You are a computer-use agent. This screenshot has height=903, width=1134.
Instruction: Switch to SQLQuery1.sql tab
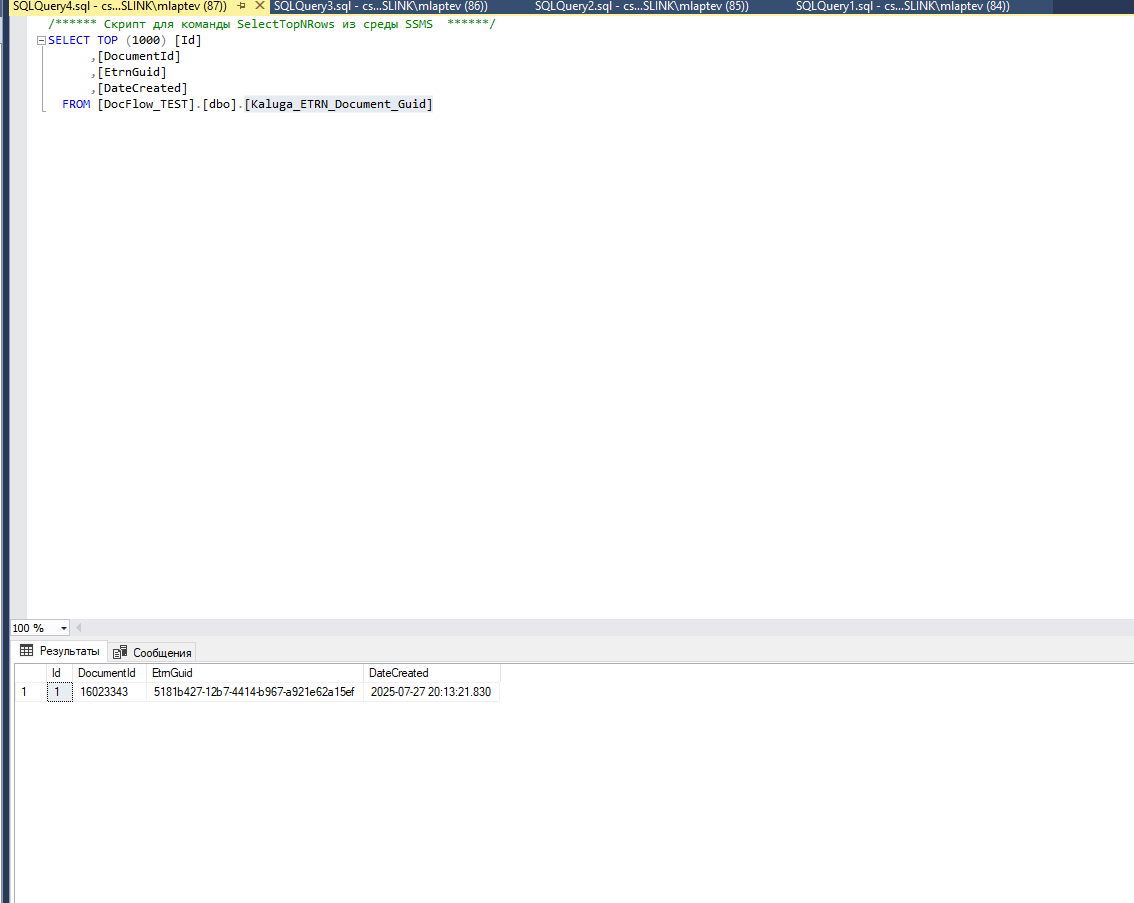[903, 7]
